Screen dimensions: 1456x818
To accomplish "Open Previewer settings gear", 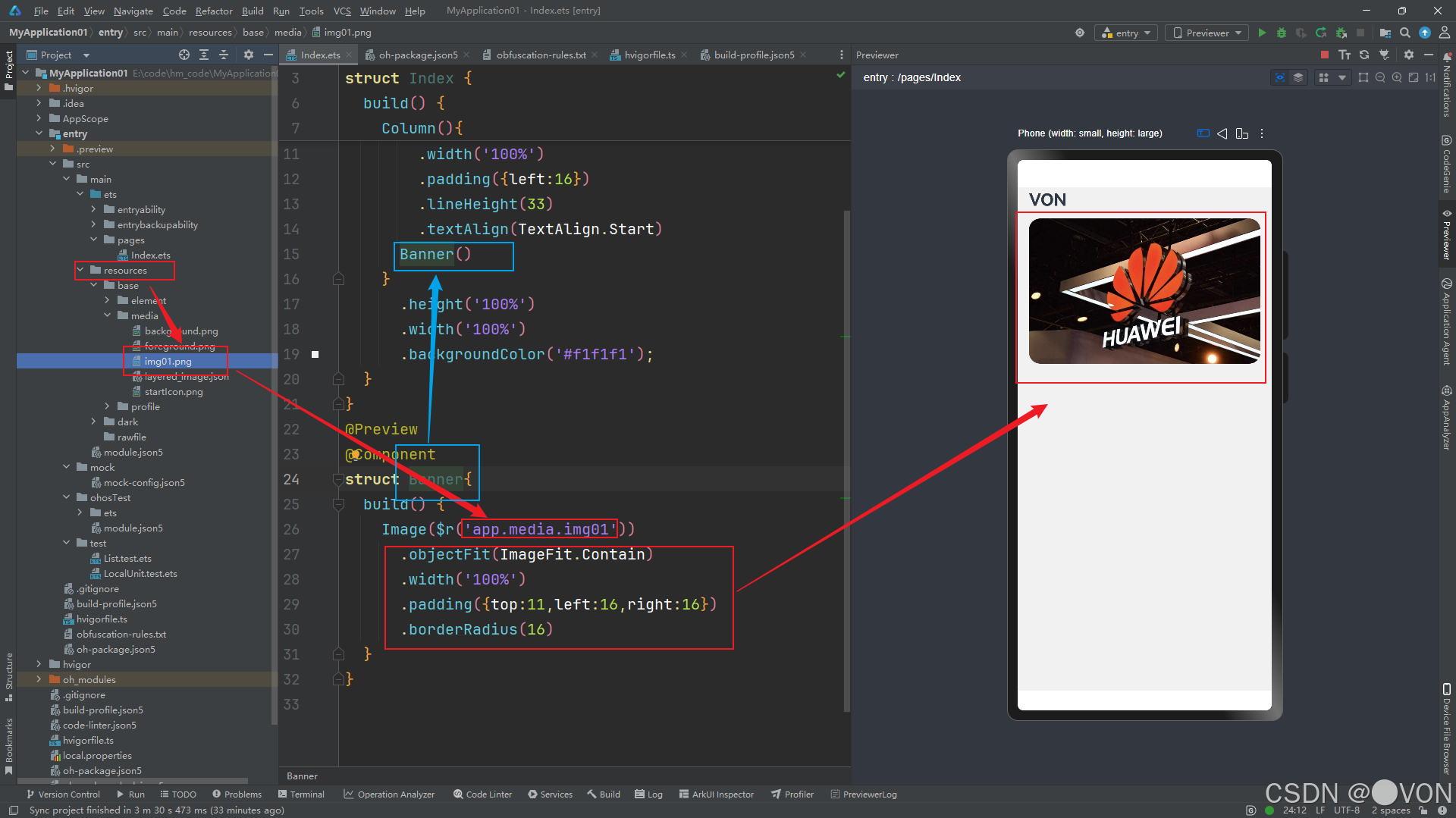I will 1409,55.
